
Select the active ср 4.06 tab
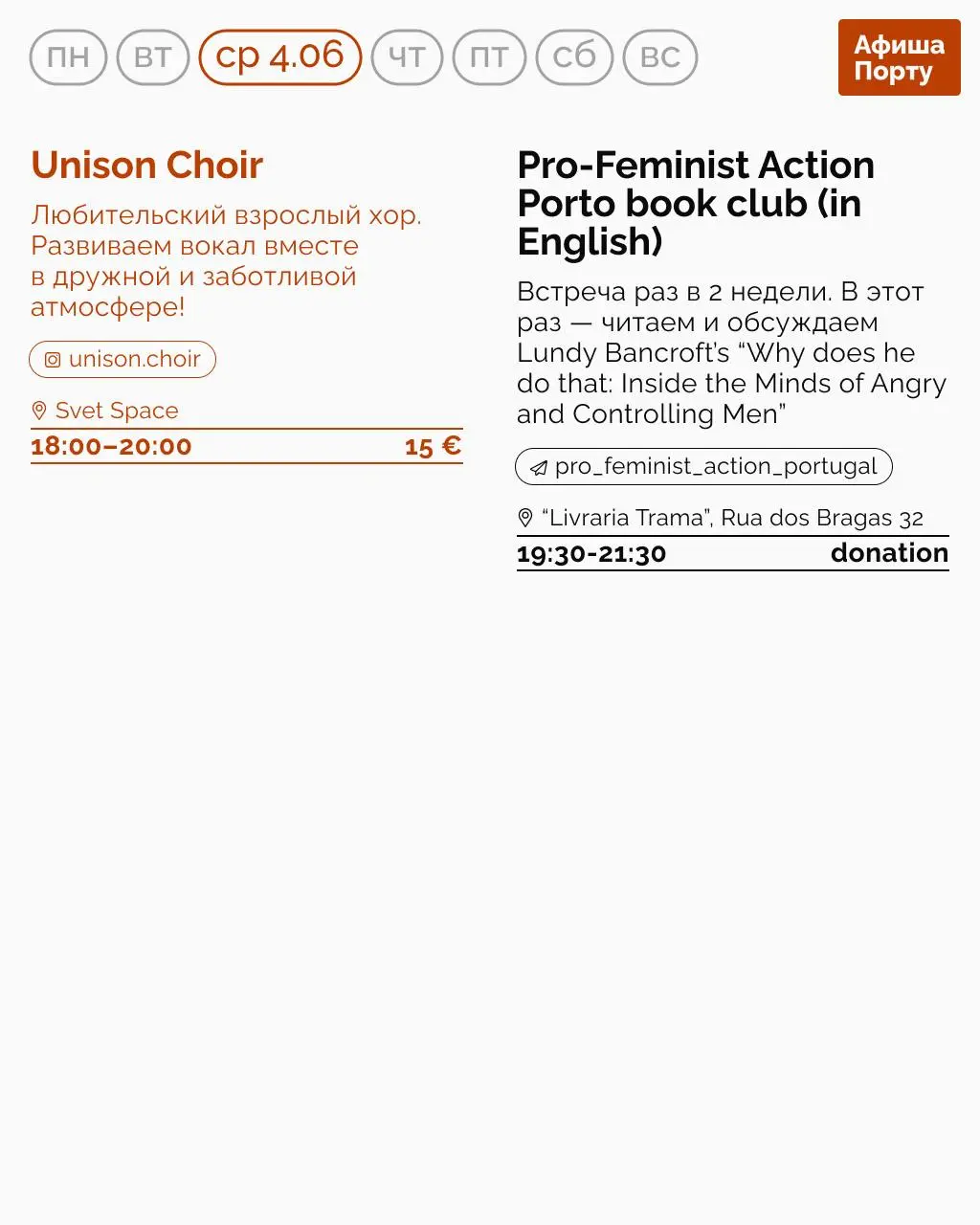pyautogui.click(x=279, y=56)
